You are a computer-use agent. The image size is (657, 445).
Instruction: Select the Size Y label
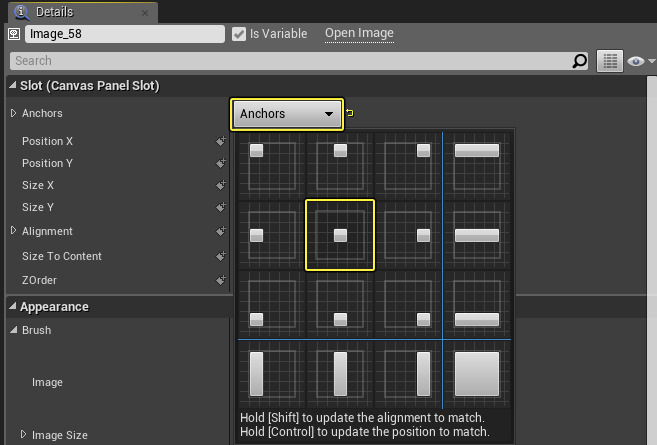coord(38,207)
